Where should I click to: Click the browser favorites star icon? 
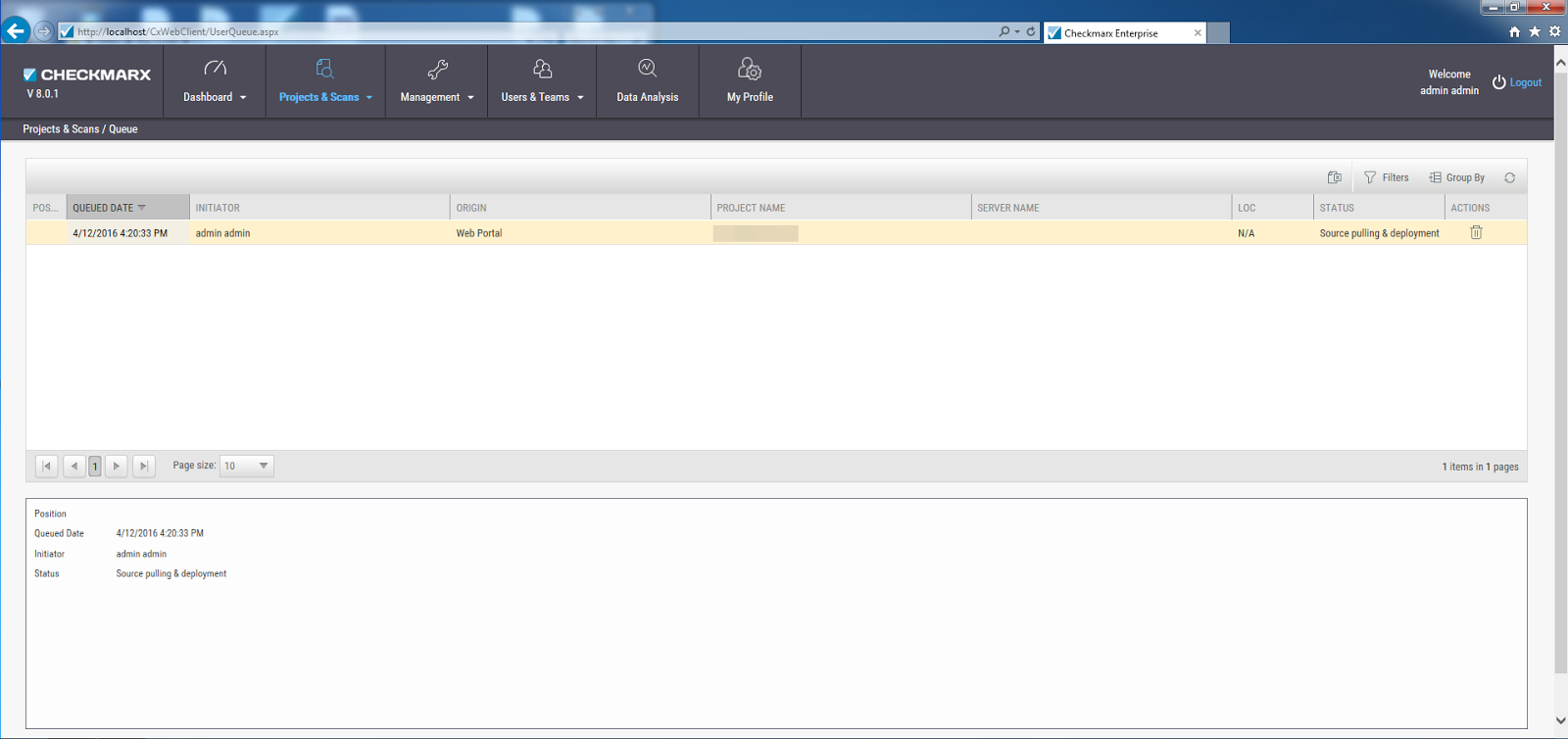(1535, 31)
